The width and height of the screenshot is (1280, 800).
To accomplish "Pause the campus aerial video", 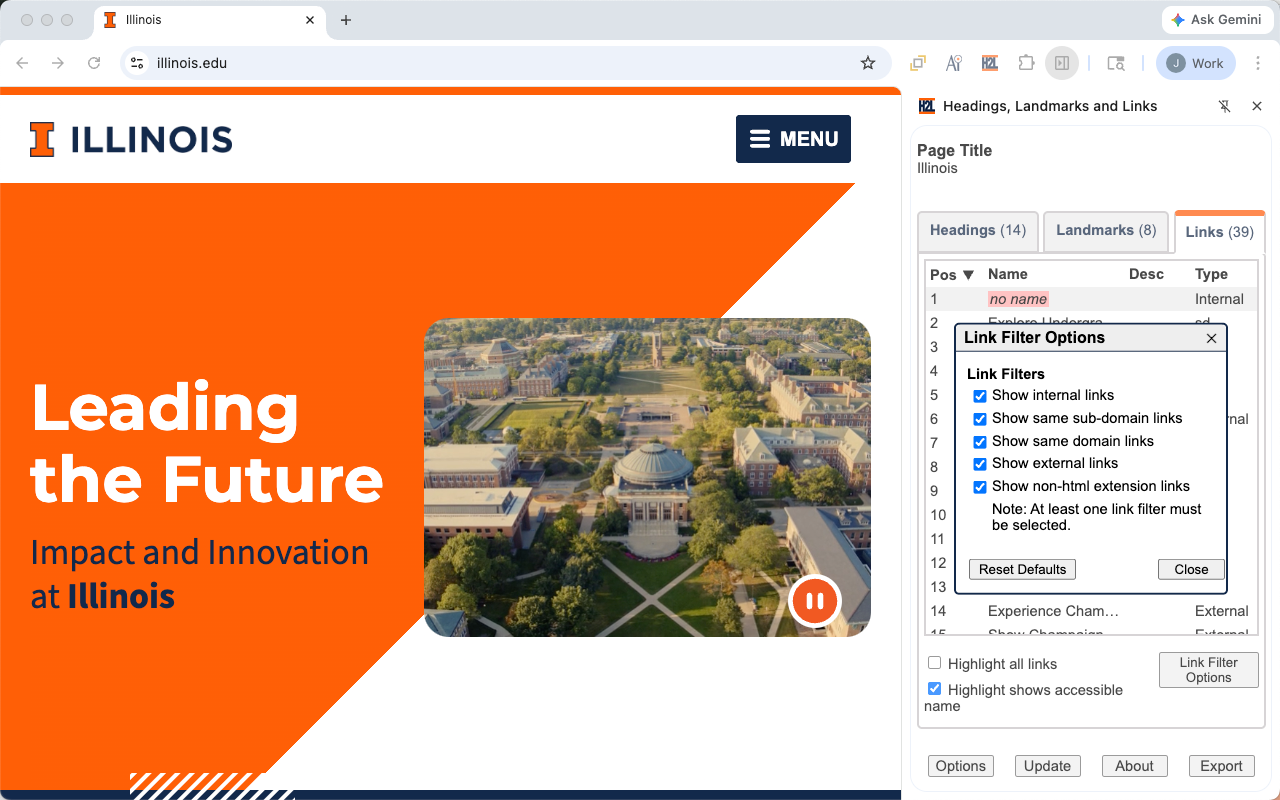I will [x=815, y=601].
